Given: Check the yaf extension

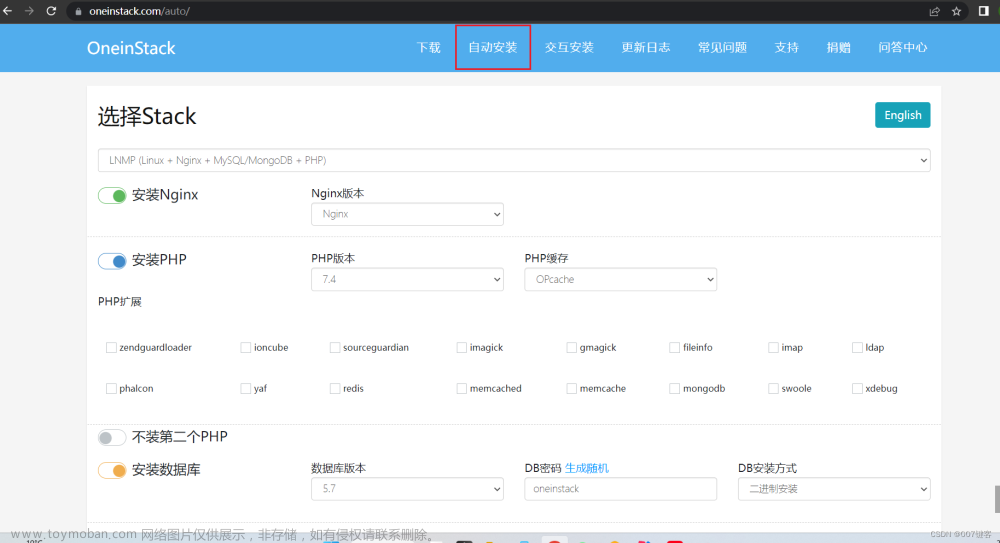Looking at the screenshot, I should (x=246, y=388).
